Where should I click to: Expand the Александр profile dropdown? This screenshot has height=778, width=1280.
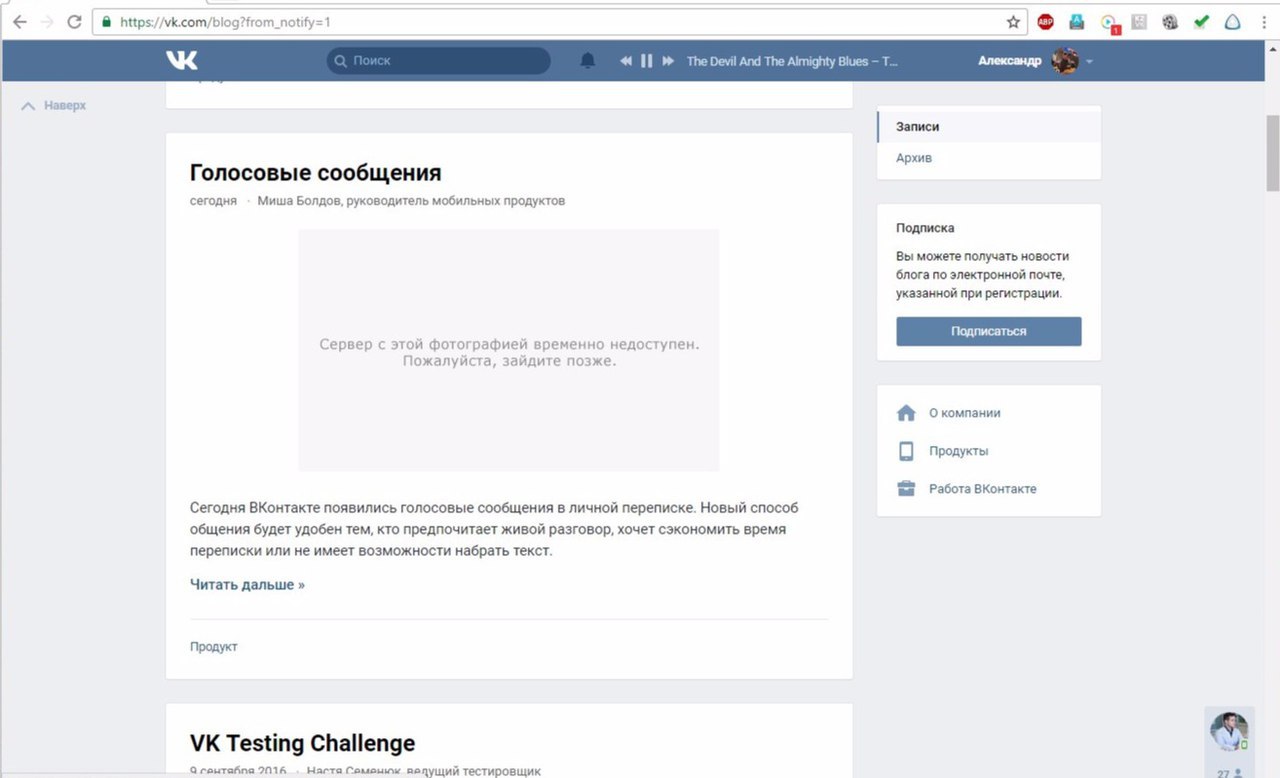coord(1089,62)
